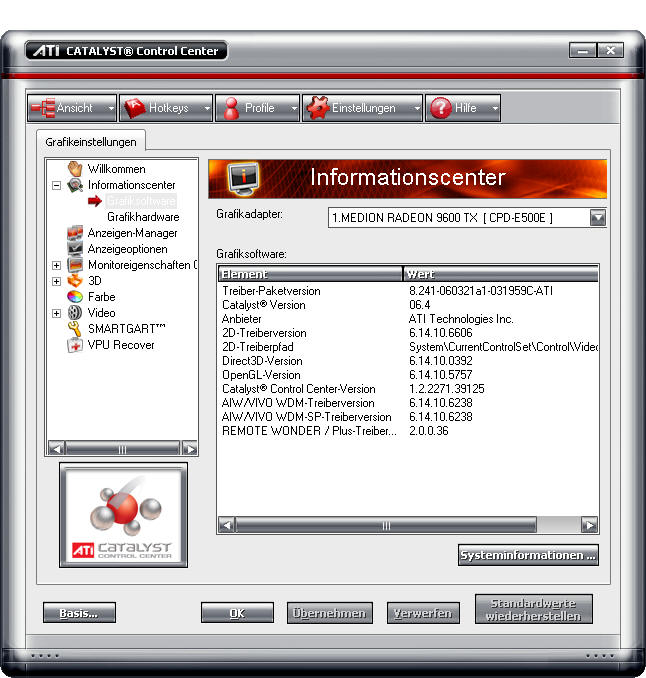The width and height of the screenshot is (646, 678).
Task: Click the Profile person icon
Action: 231,108
